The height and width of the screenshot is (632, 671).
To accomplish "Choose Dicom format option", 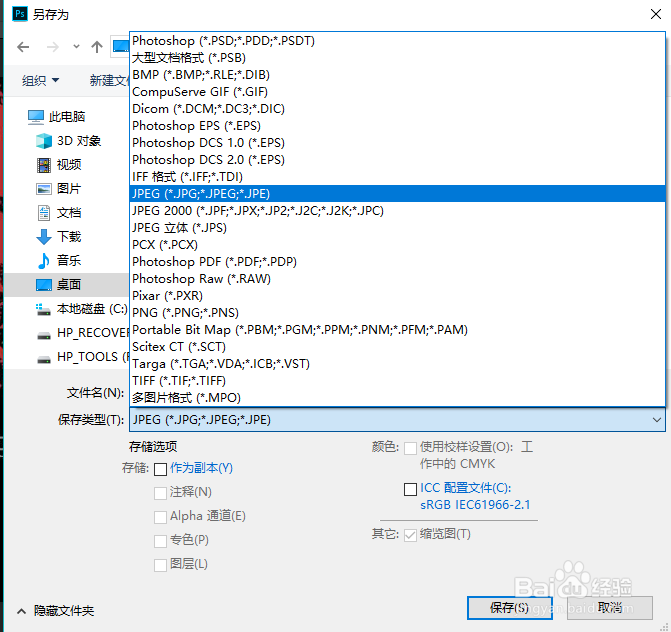I will [397, 109].
